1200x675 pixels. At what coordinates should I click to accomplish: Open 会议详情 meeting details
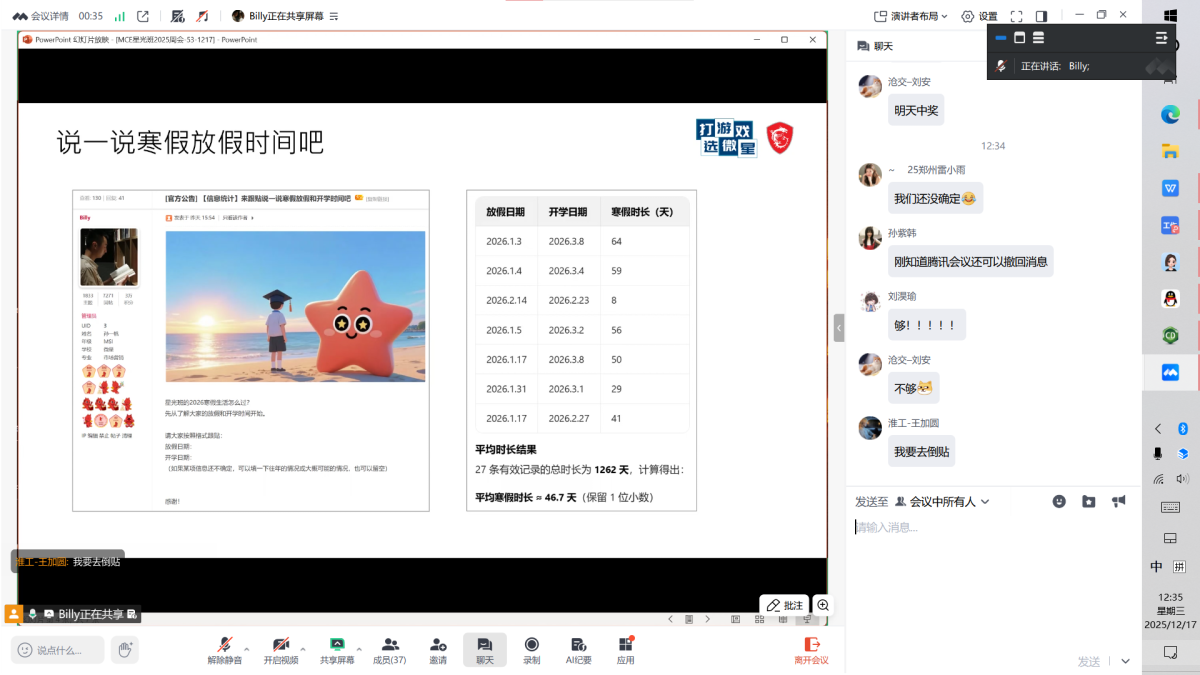pos(42,16)
